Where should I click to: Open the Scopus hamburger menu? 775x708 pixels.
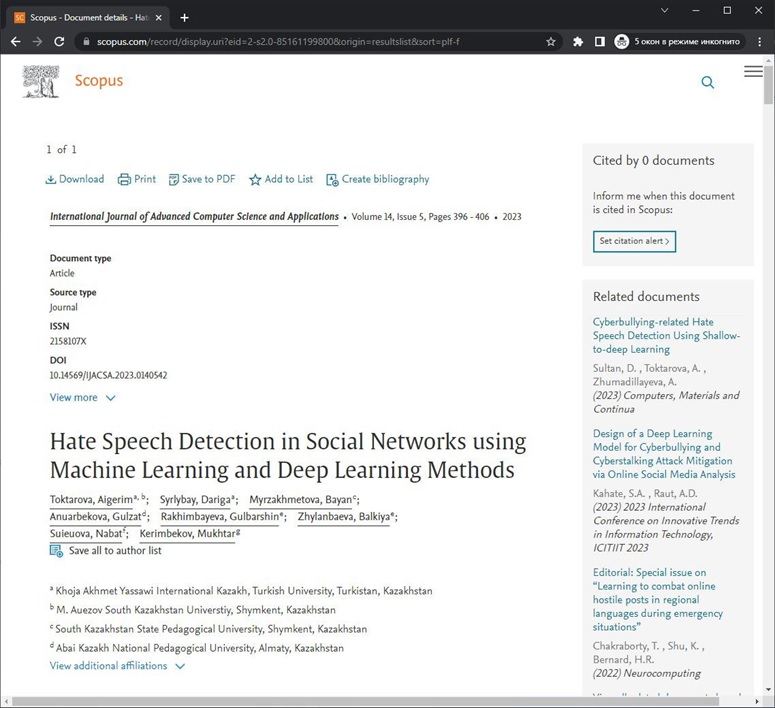click(753, 72)
